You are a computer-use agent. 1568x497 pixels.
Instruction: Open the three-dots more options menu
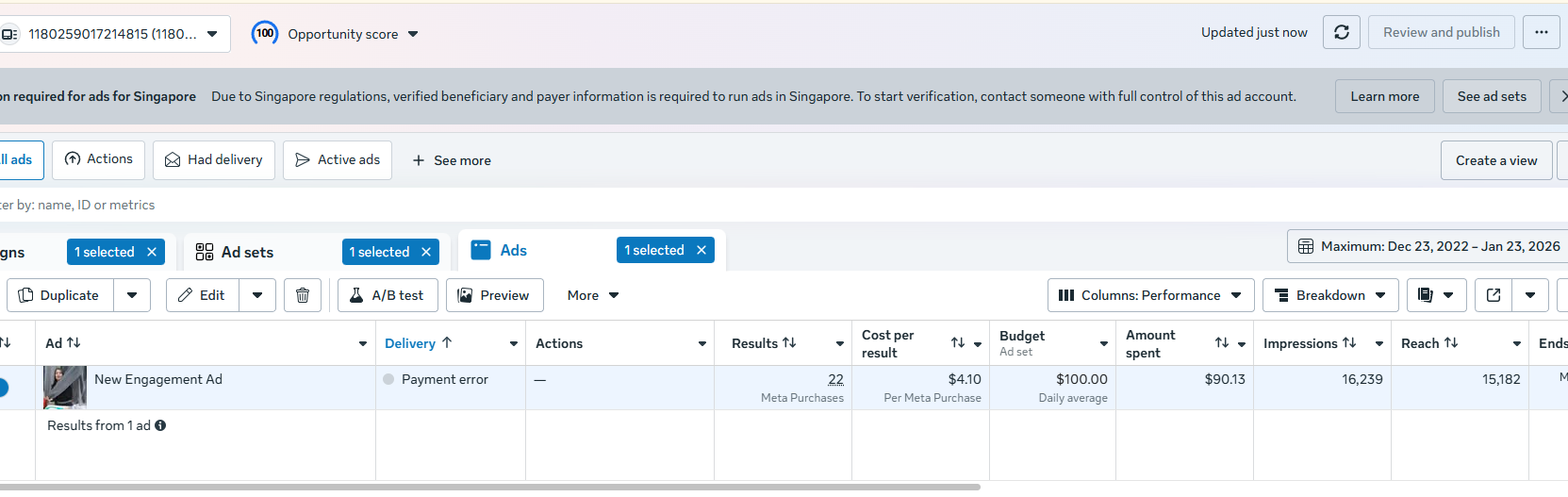click(1541, 32)
